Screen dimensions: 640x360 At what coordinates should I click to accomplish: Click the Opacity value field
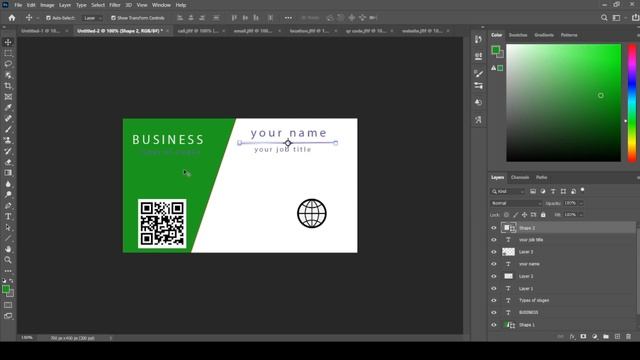570,203
